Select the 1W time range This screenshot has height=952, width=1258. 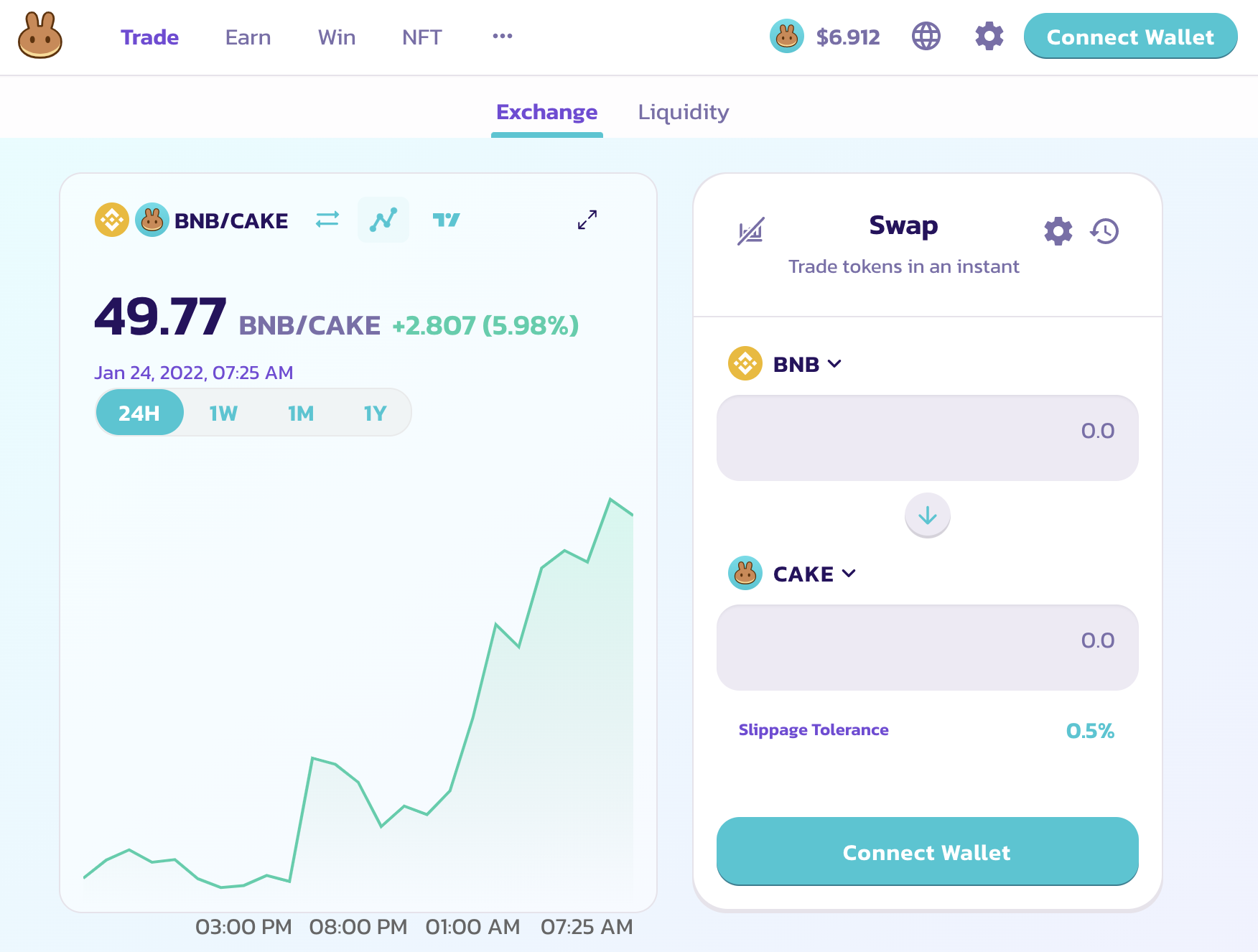tap(223, 413)
